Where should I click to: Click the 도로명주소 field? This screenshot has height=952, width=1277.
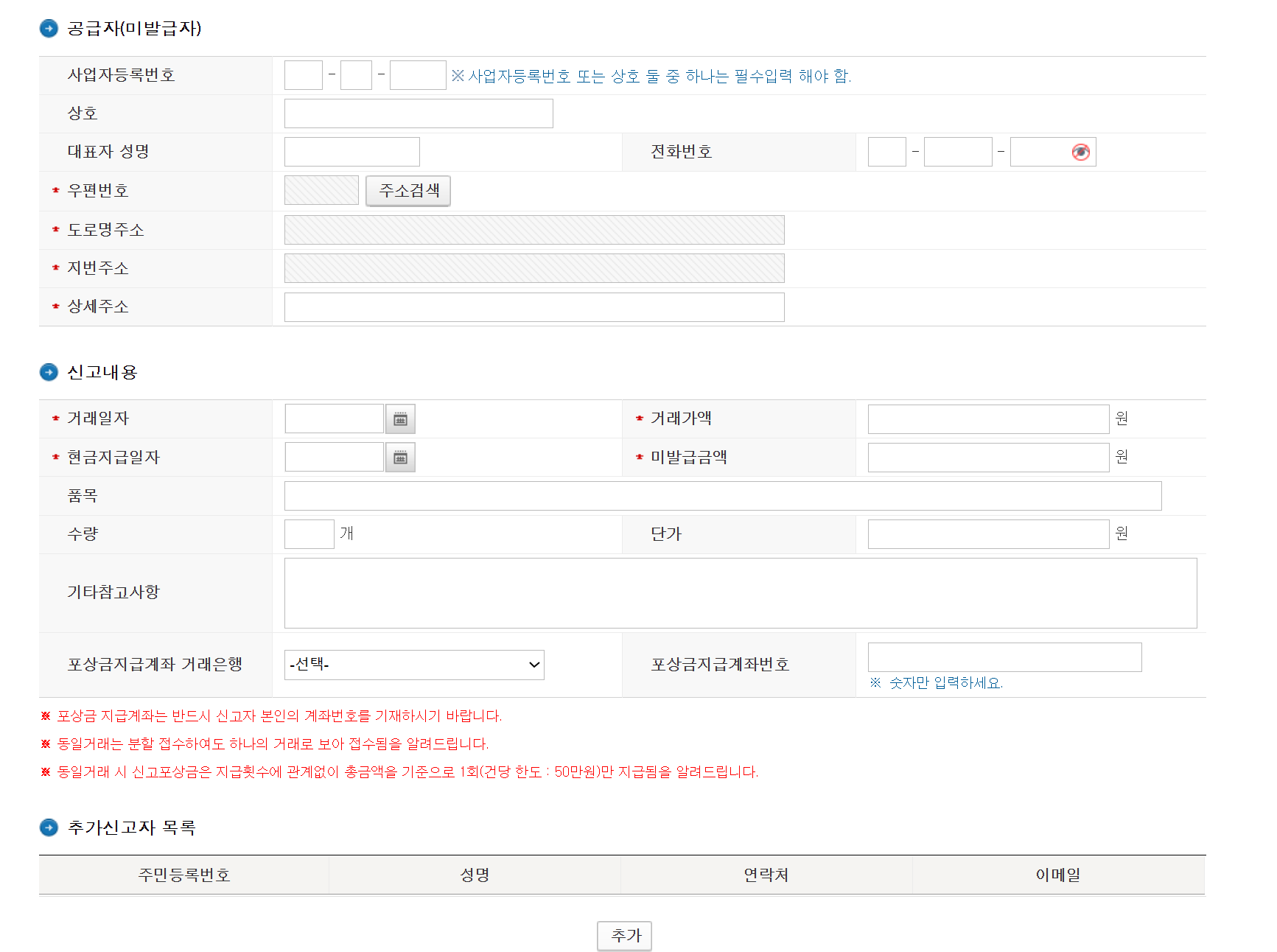(x=534, y=230)
